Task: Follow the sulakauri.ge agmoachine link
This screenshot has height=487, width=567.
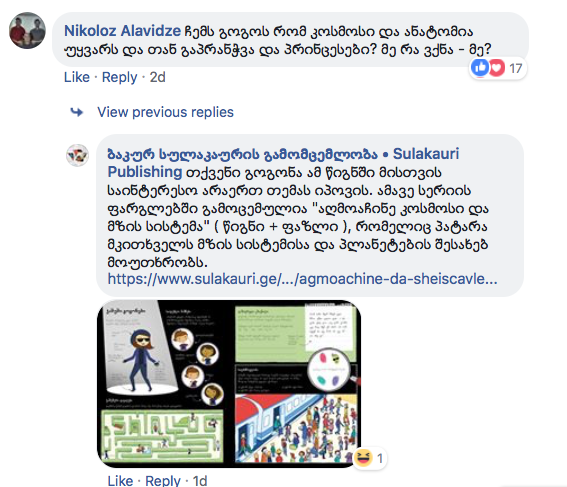Action: tap(302, 279)
